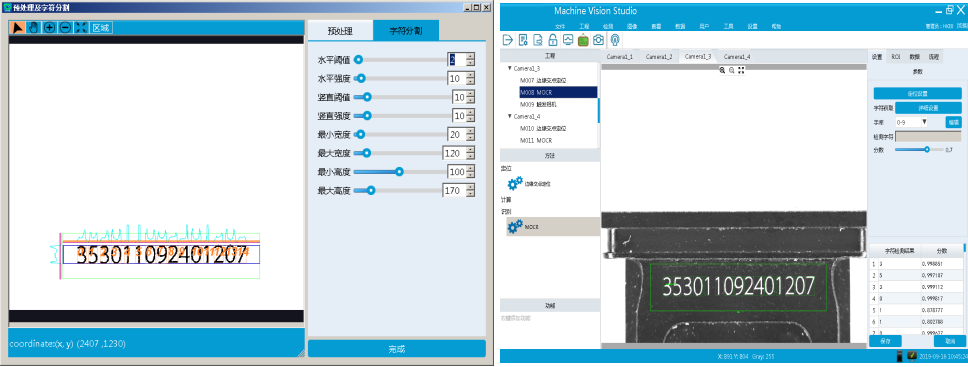Click the camera snapshot toolbar icon
This screenshot has width=968, height=367.
pyautogui.click(x=598, y=40)
